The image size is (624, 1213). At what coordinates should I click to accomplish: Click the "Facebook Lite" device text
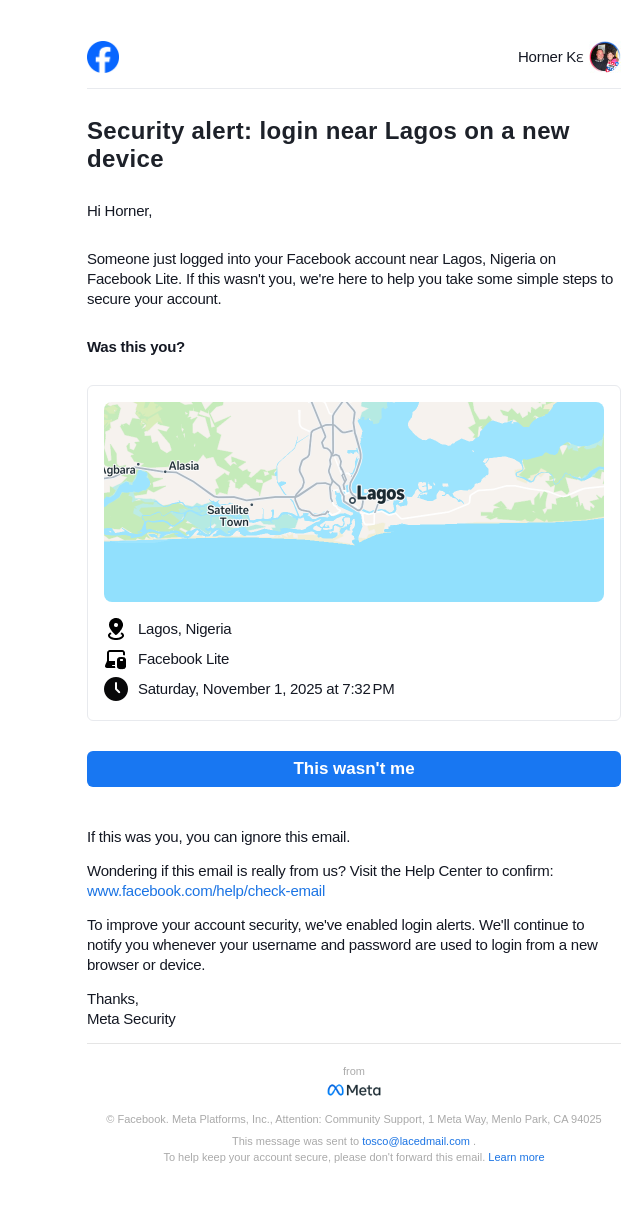(184, 659)
